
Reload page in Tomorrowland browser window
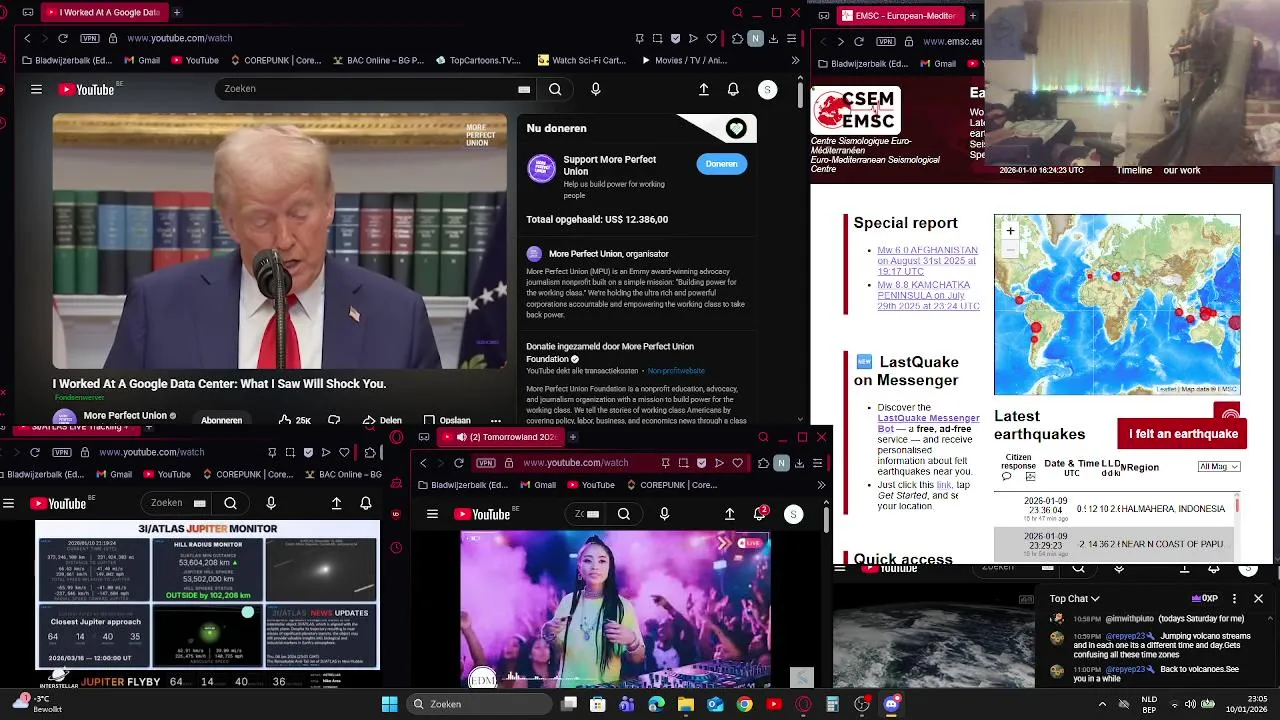(x=458, y=463)
